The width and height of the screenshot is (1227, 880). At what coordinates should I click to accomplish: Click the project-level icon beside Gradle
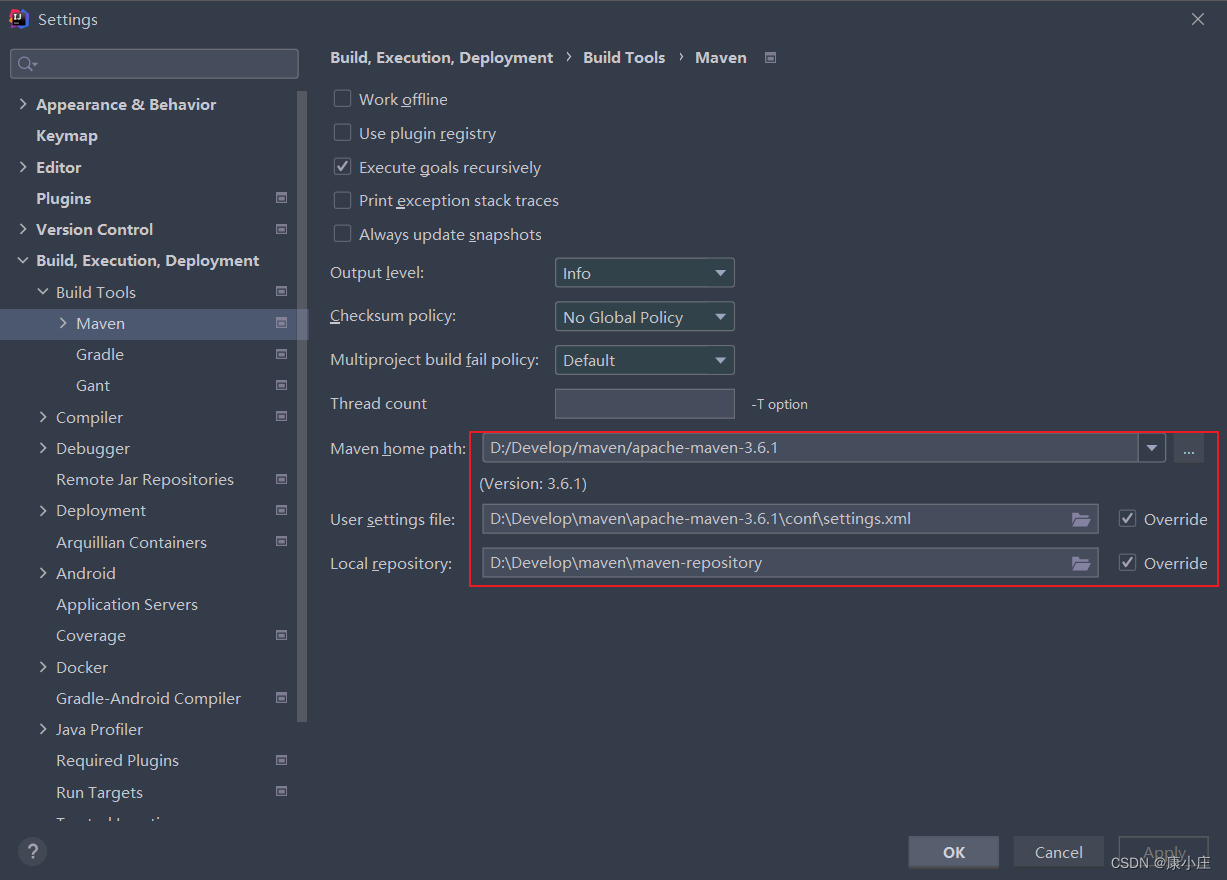coord(281,354)
